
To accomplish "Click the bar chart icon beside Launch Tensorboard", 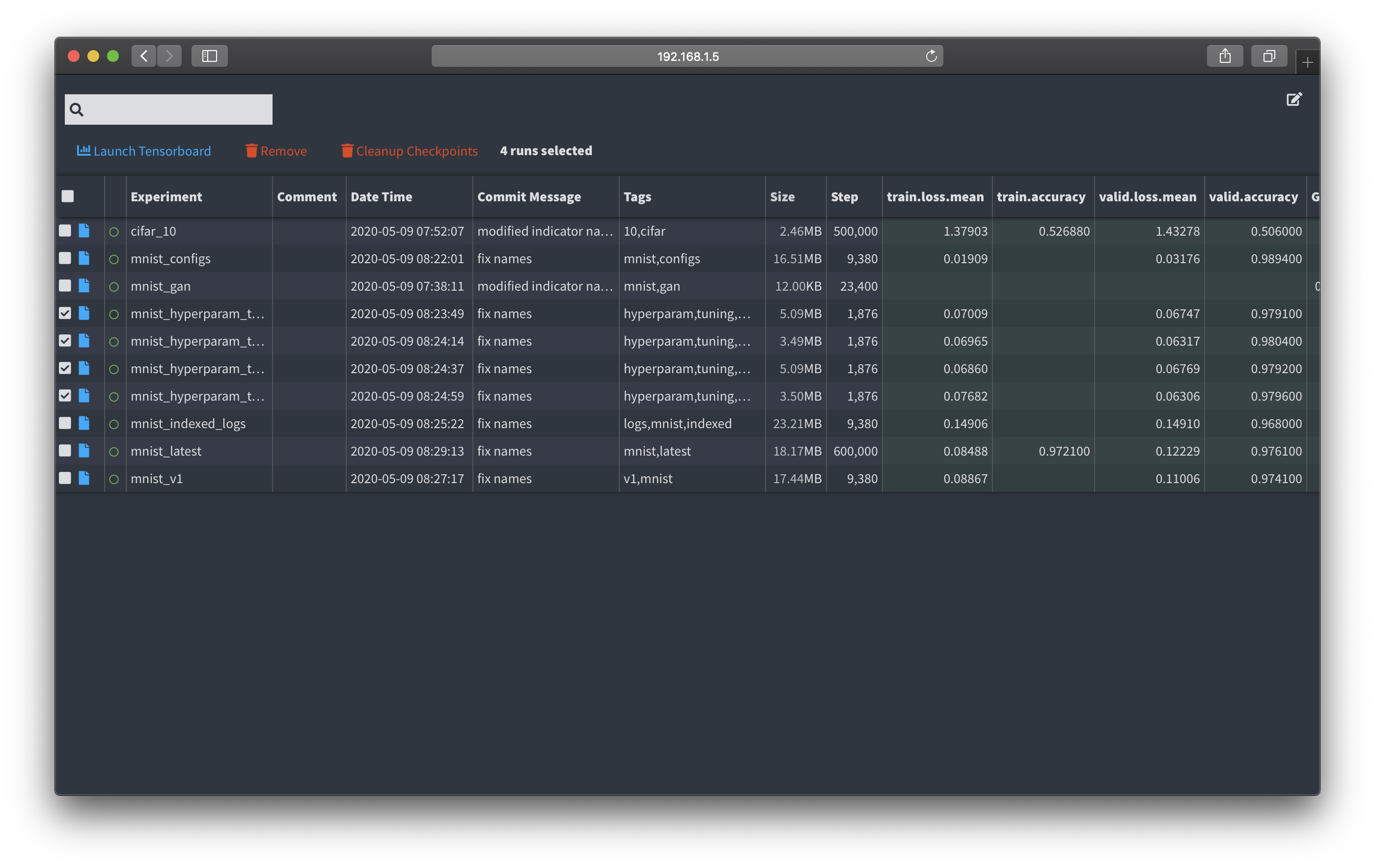I will click(83, 150).
